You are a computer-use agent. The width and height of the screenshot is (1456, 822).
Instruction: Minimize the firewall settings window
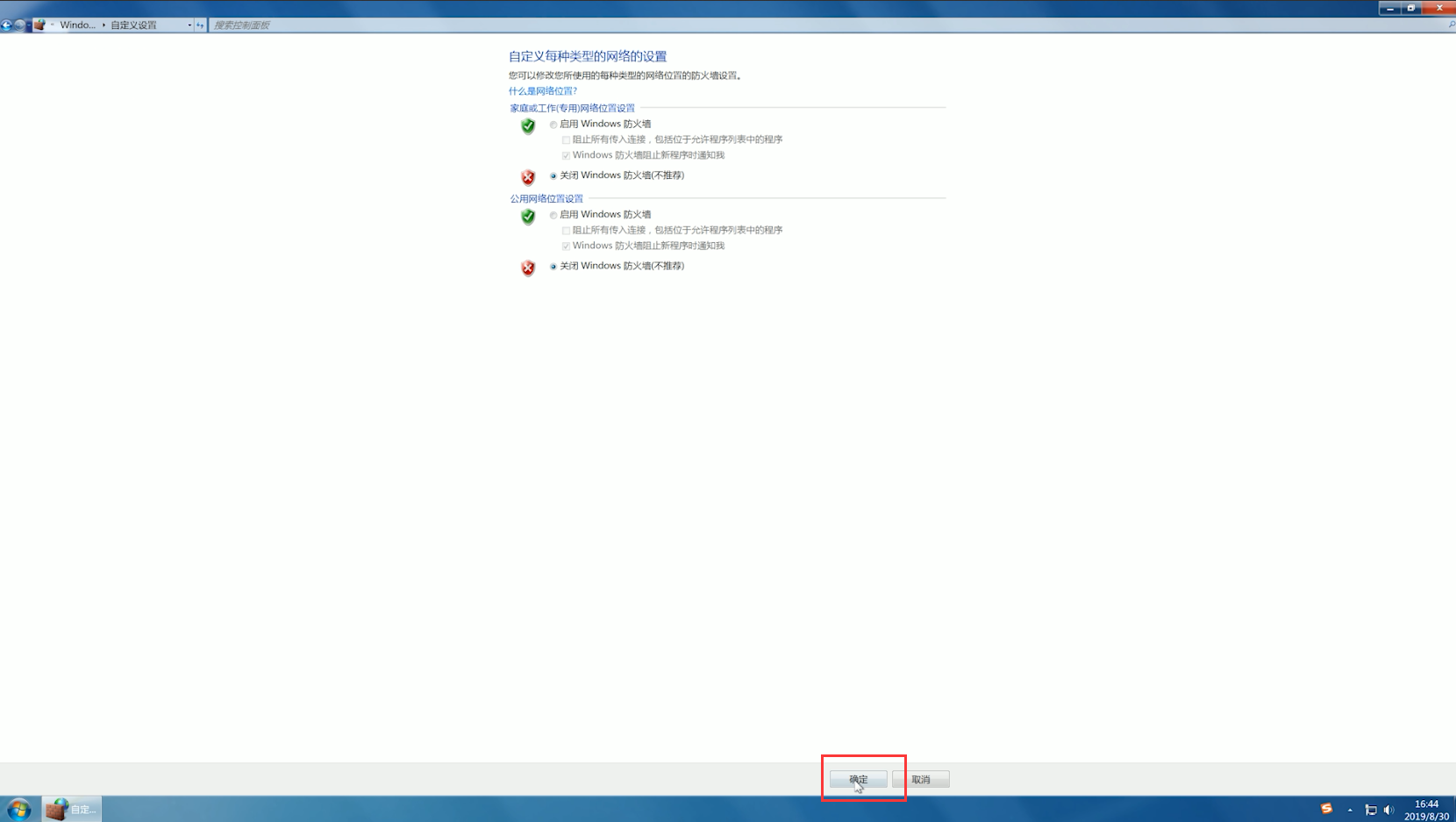pyautogui.click(x=1390, y=8)
